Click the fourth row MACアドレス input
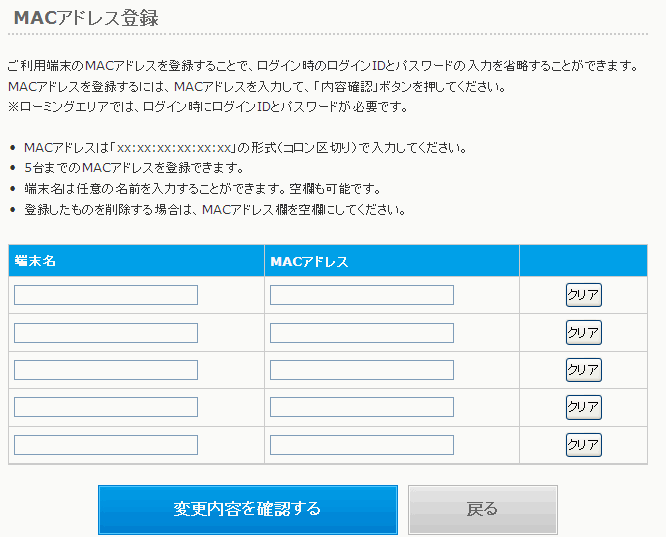 pos(362,407)
